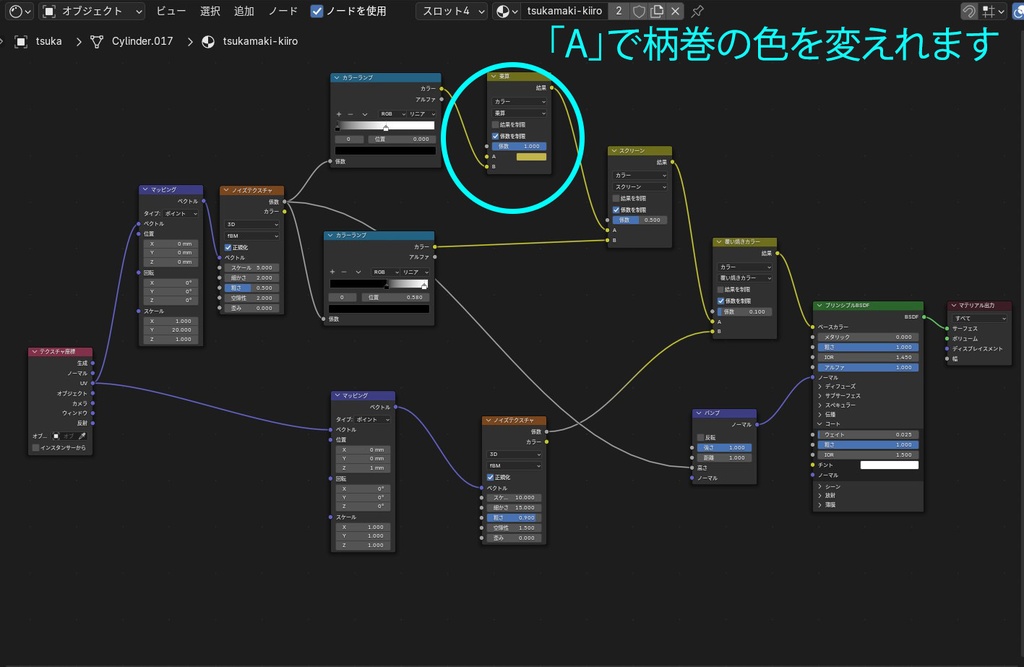Open the 乗算 blend mode dropdown
1024x667 pixels.
(x=519, y=113)
